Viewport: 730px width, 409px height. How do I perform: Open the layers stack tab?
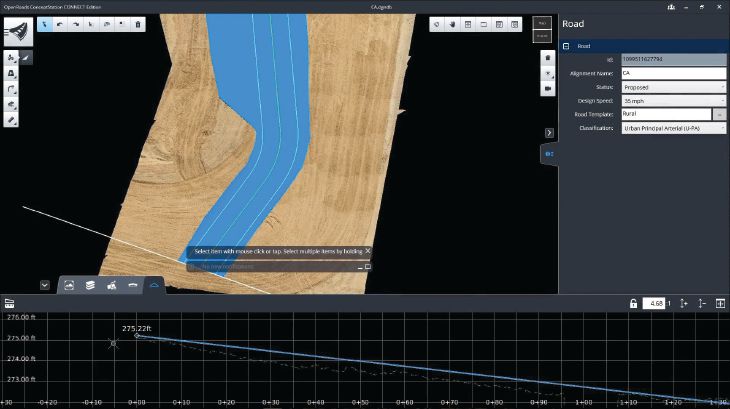[90, 285]
